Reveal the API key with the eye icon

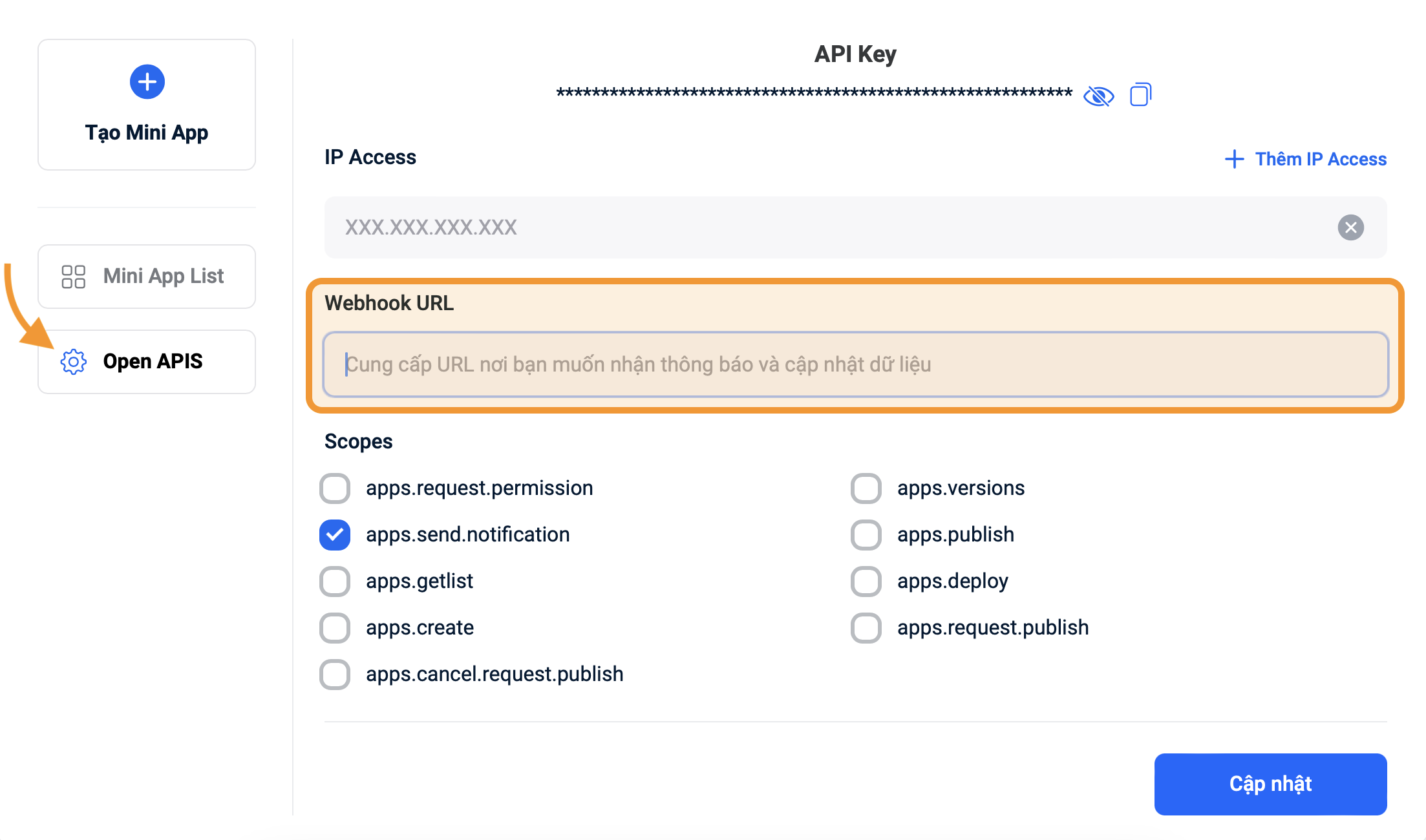1099,96
